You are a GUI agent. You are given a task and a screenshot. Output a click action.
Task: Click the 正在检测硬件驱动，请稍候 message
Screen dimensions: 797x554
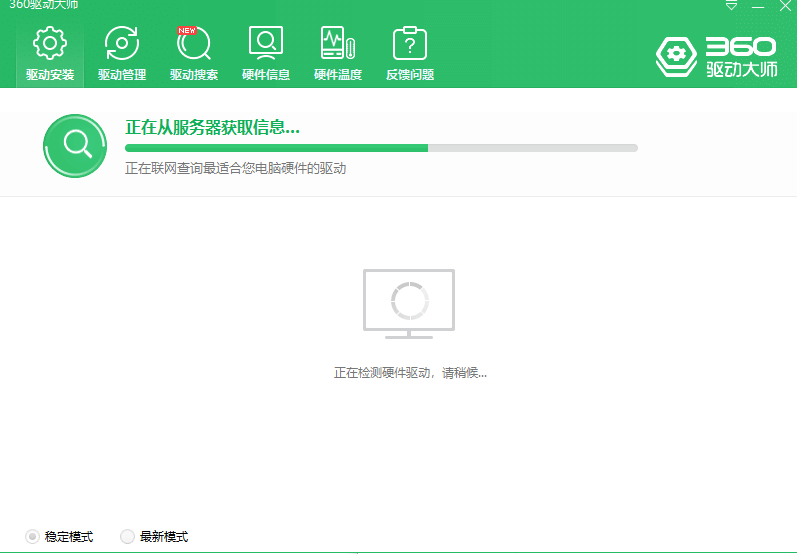click(x=410, y=373)
